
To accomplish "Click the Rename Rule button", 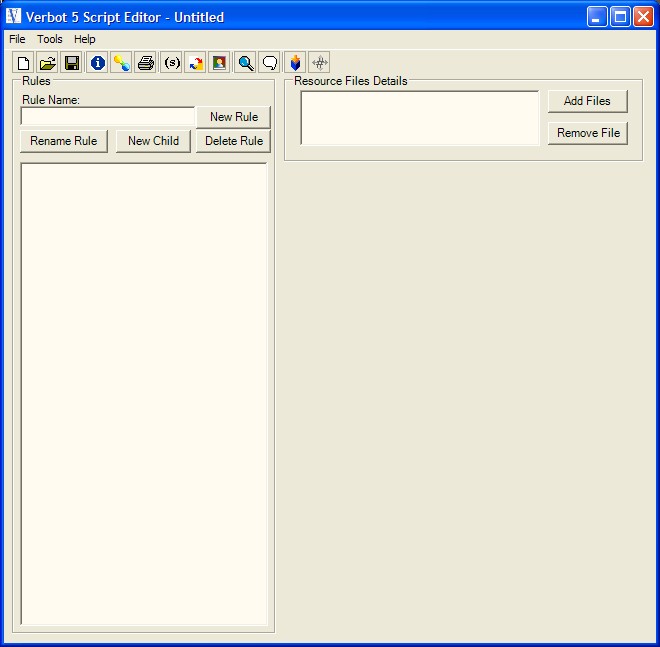I will tap(64, 141).
